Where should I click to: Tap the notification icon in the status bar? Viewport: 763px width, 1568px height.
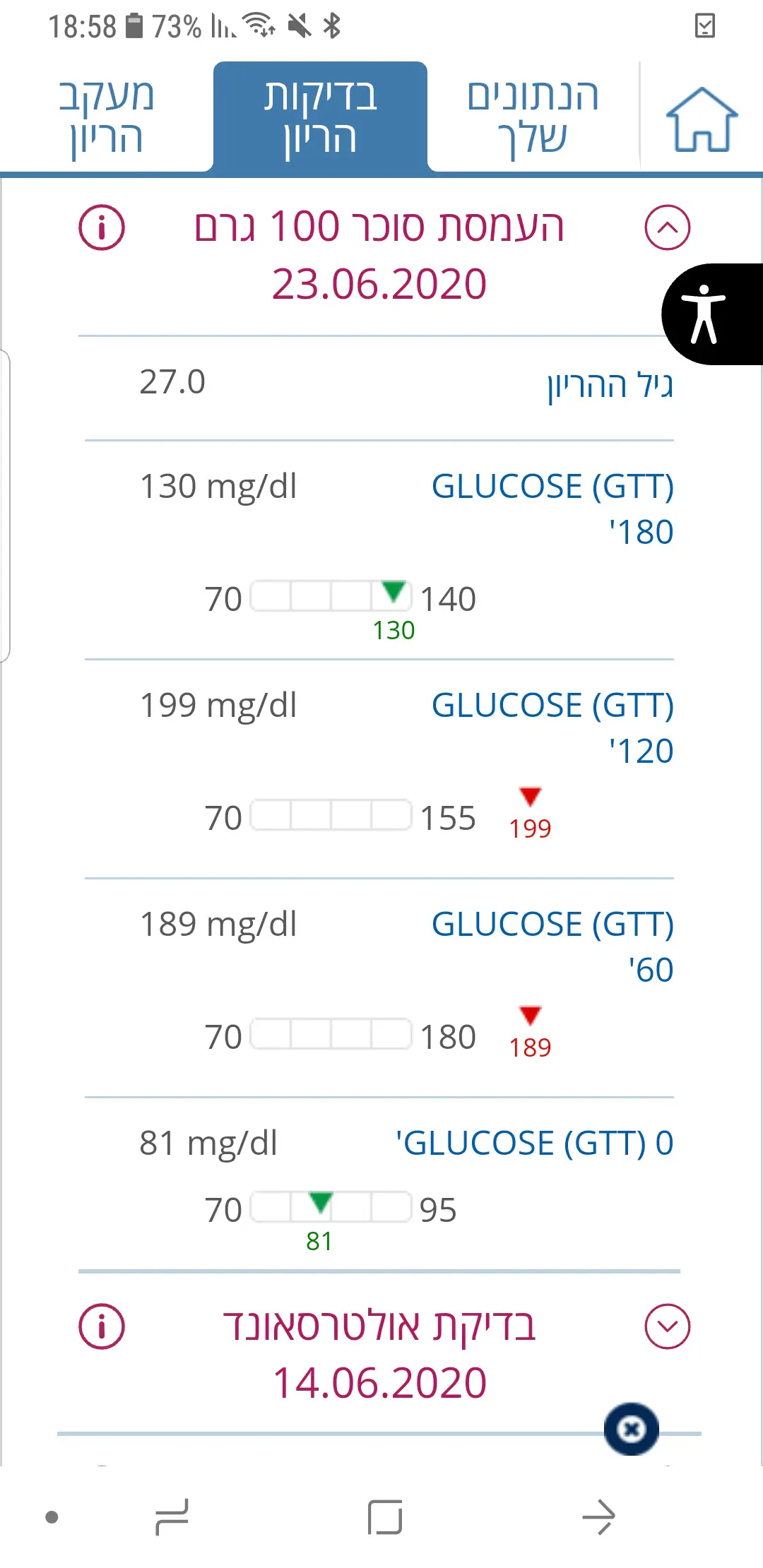pyautogui.click(x=705, y=26)
